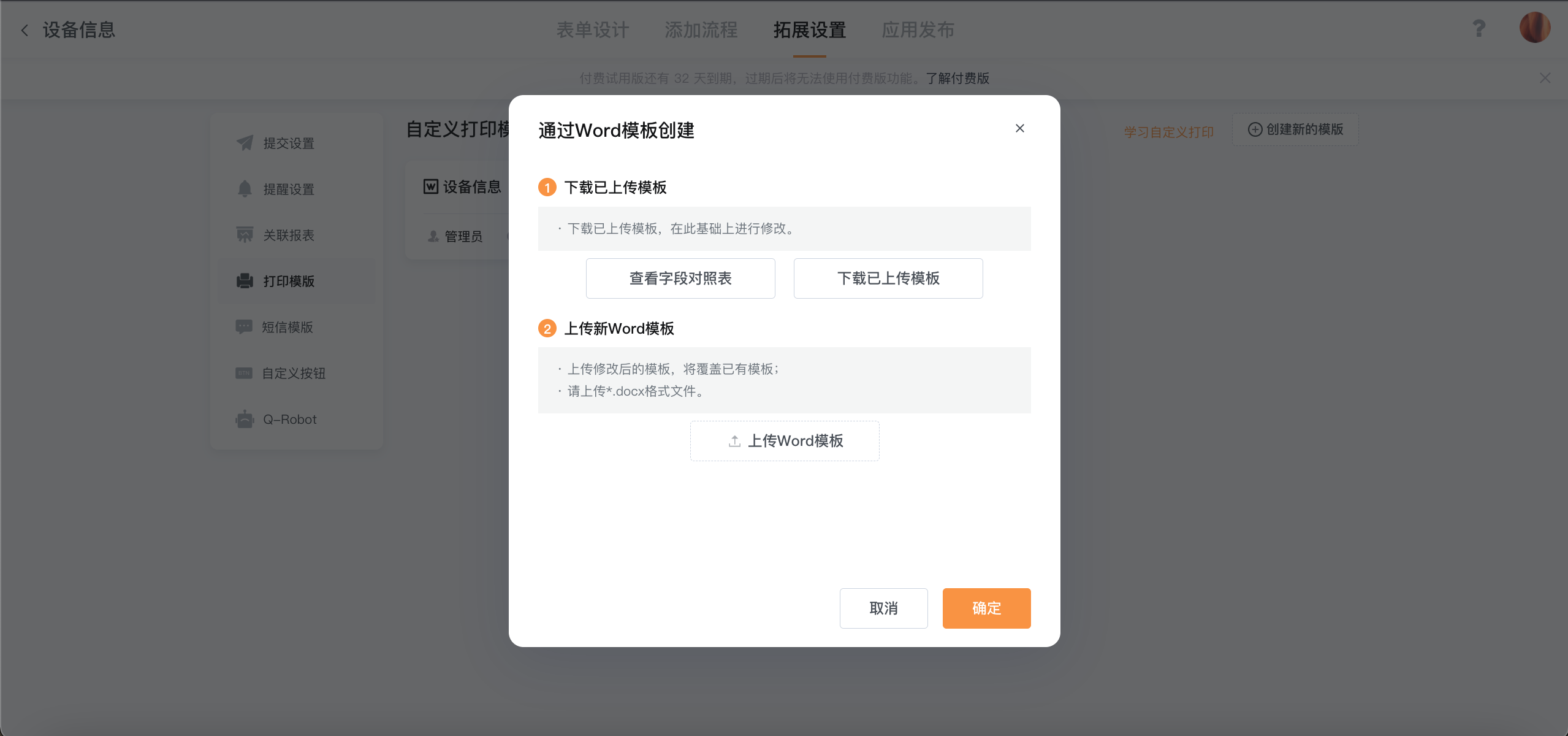Open help question mark icon
The width and height of the screenshot is (1568, 736).
coord(1479,28)
